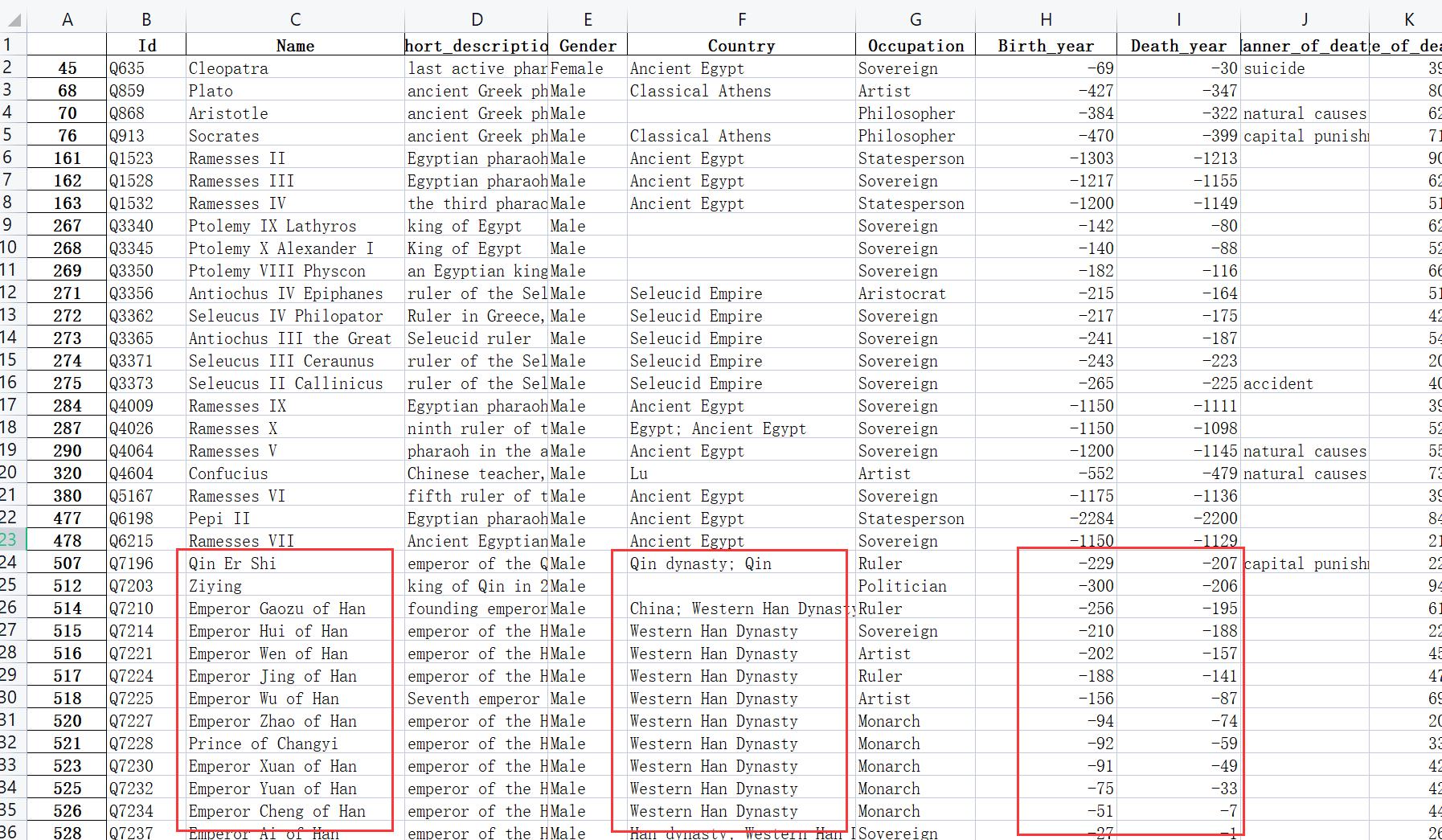
Task: Select Antiochus III the Great cell
Action: [x=295, y=338]
